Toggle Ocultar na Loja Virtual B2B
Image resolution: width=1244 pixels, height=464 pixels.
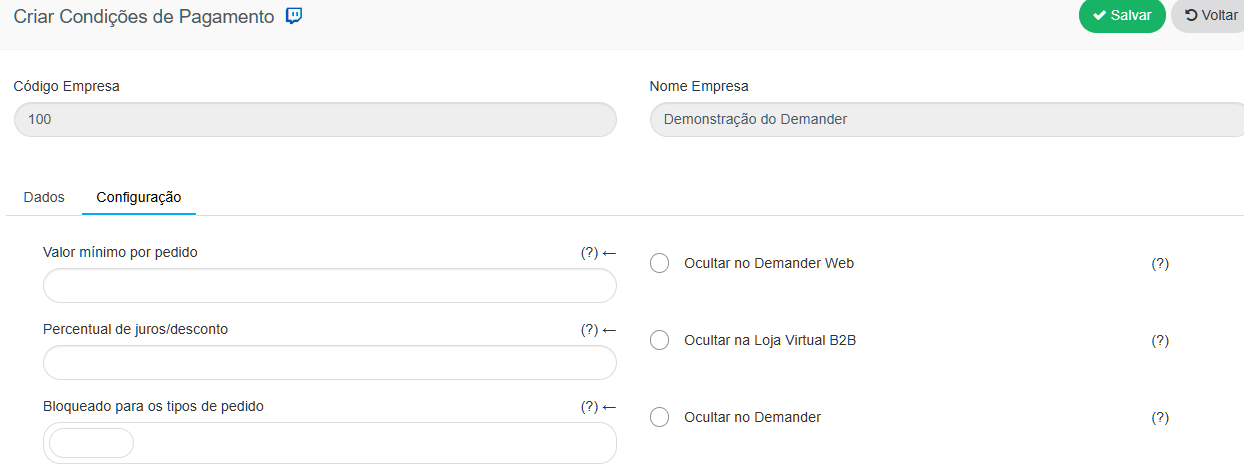(659, 340)
